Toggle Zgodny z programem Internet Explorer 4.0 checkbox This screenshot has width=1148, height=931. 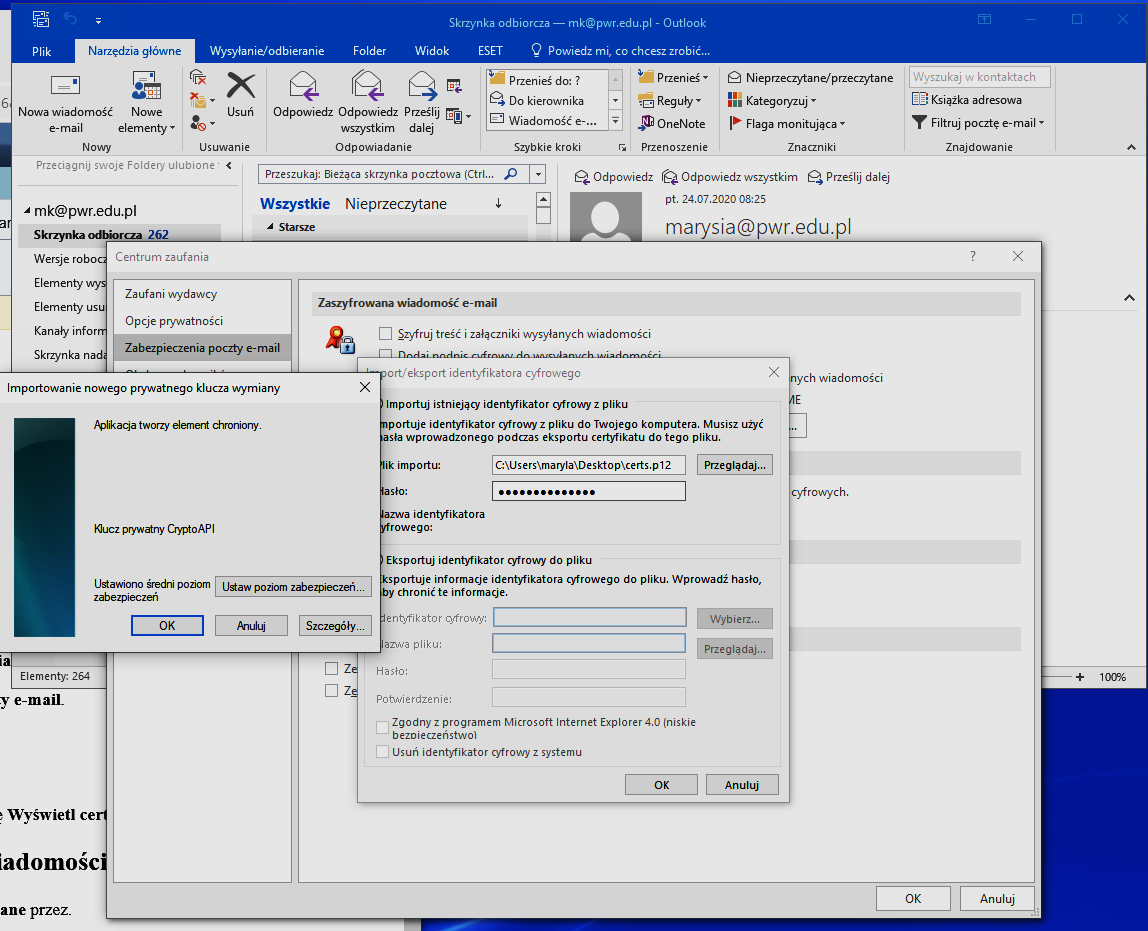pos(382,728)
